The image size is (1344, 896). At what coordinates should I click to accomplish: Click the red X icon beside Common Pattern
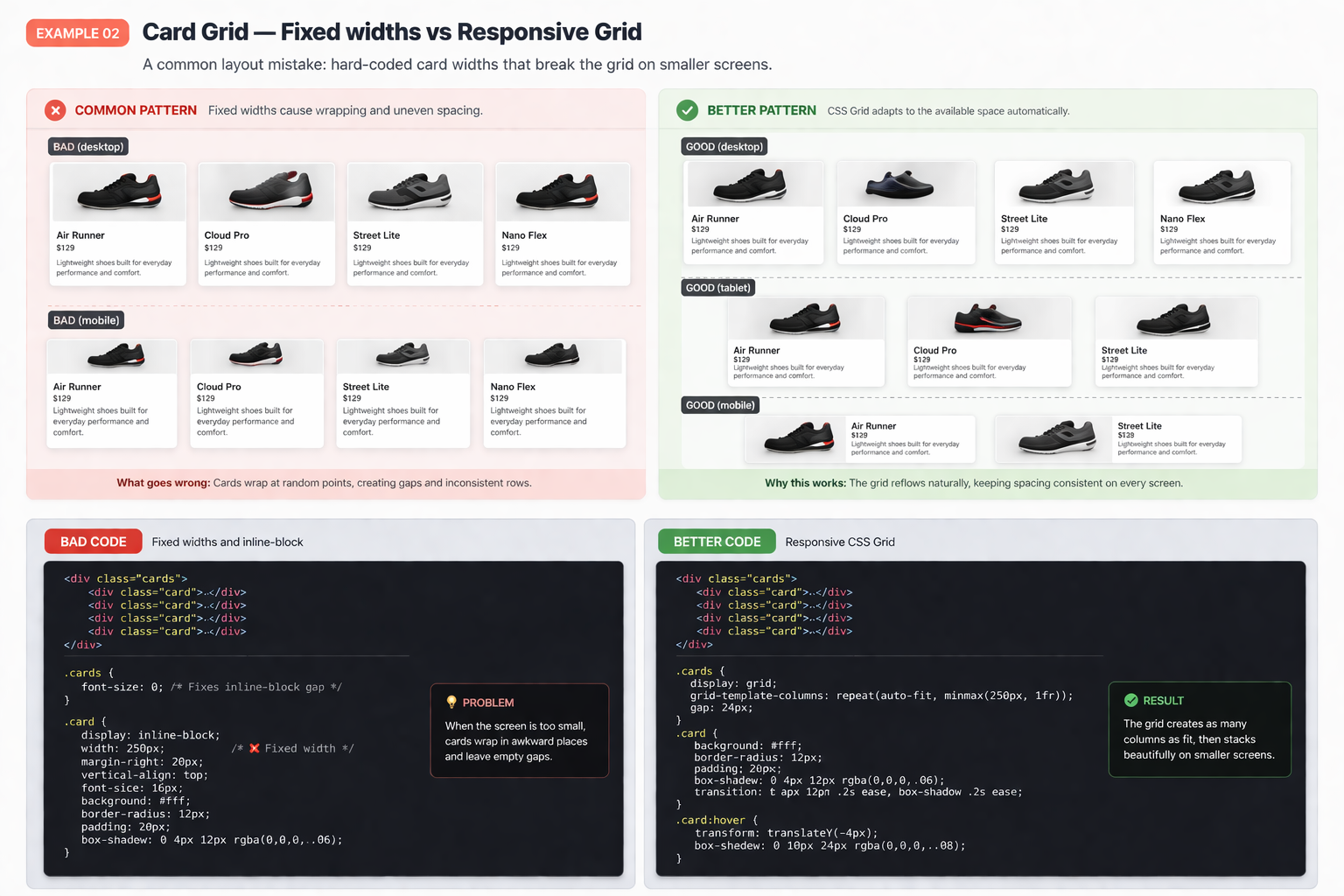click(x=56, y=110)
